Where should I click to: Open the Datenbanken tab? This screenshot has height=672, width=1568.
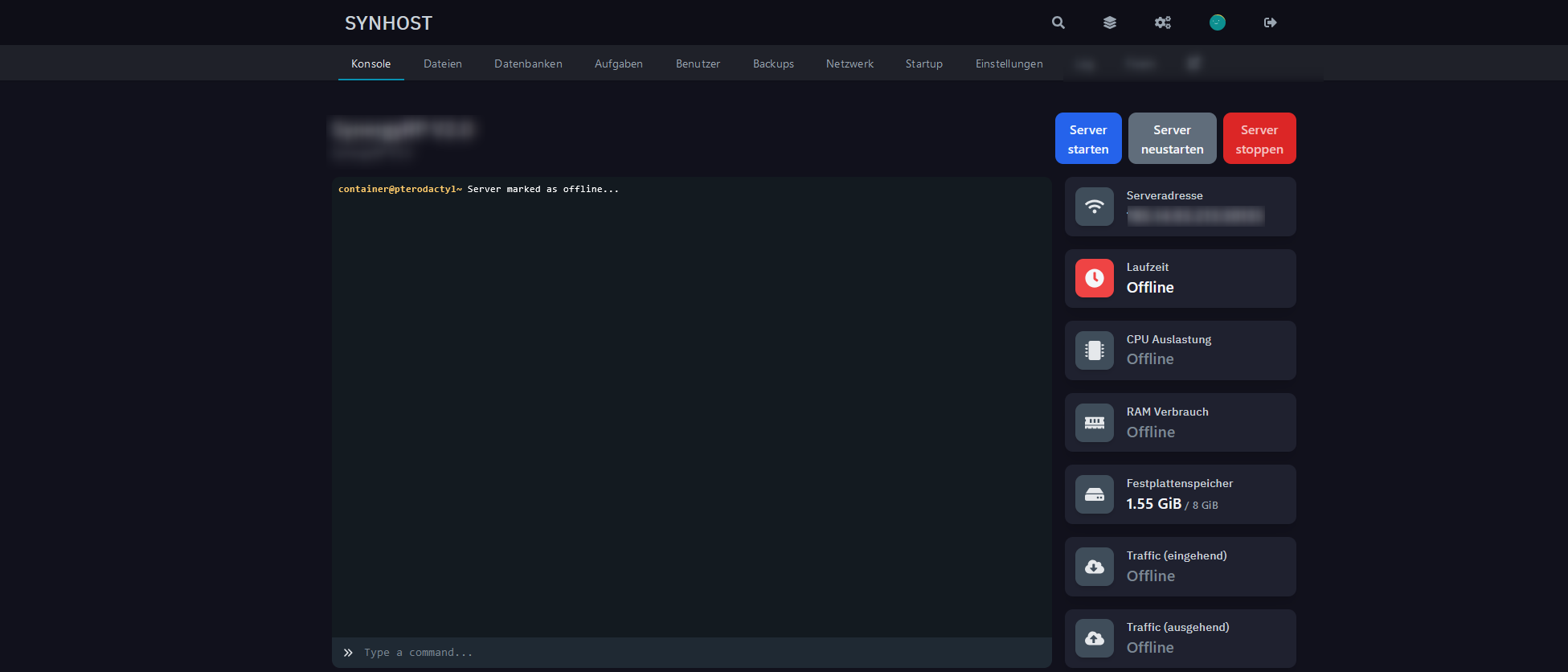[528, 64]
